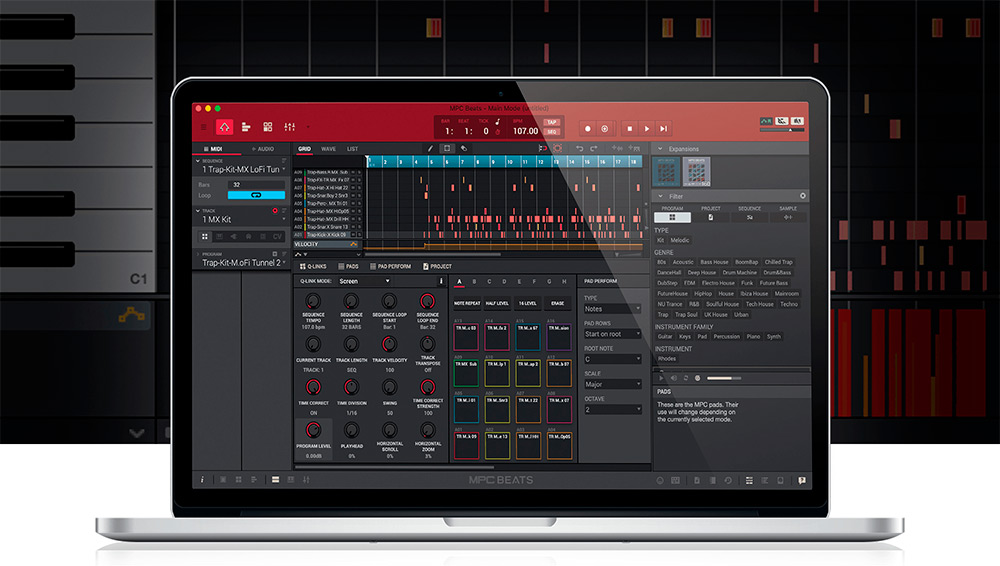Expand the PROGRAM section
This screenshot has height=566, width=1000.
pyautogui.click(x=198, y=254)
